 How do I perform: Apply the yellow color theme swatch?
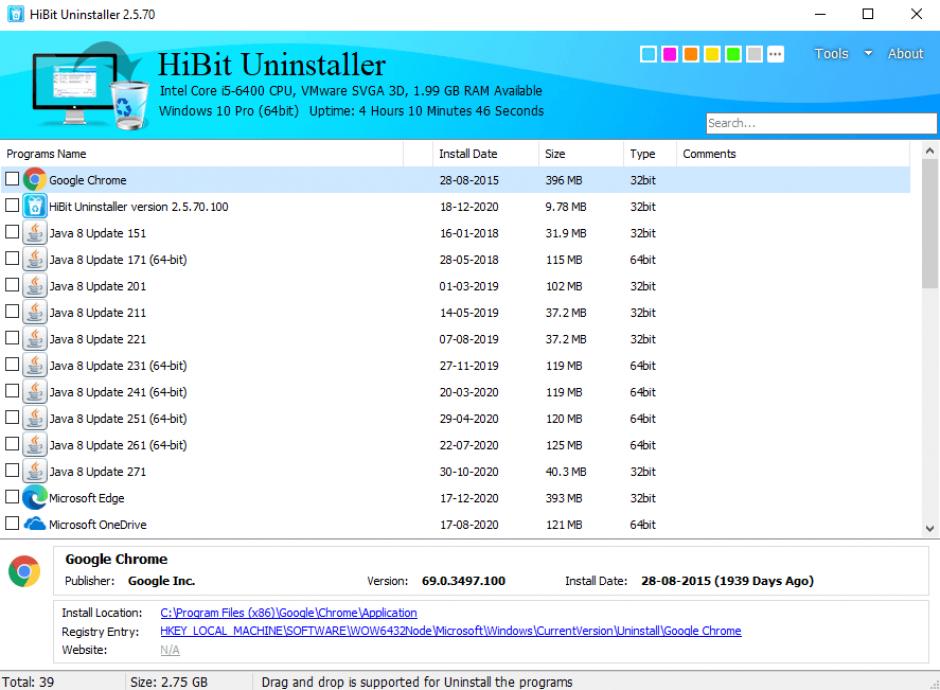click(712, 54)
